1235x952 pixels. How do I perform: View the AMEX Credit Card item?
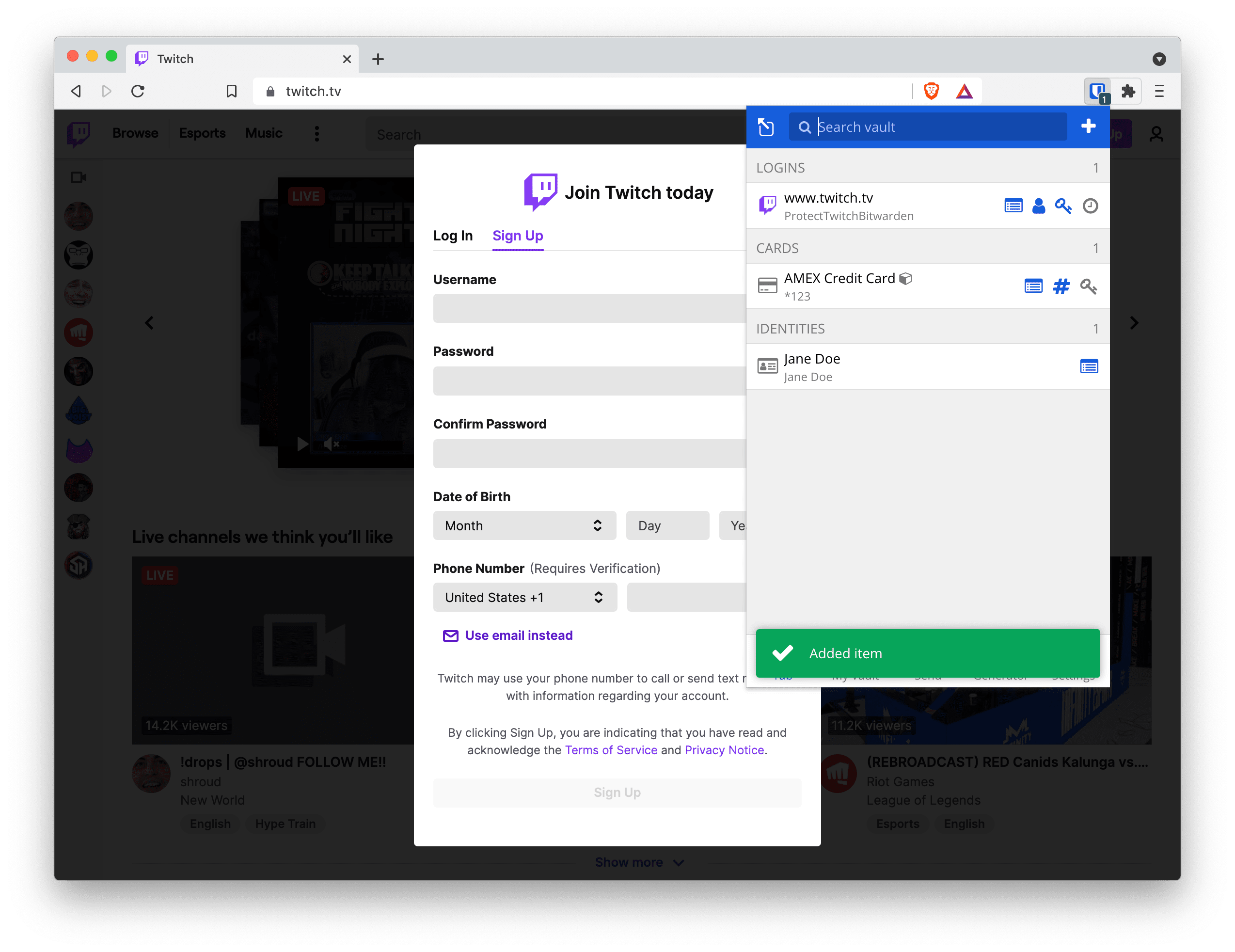pos(1033,286)
